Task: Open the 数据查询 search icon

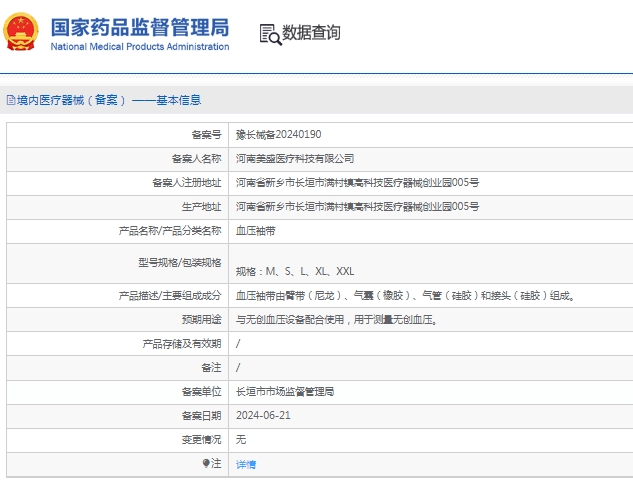Action: [x=270, y=34]
